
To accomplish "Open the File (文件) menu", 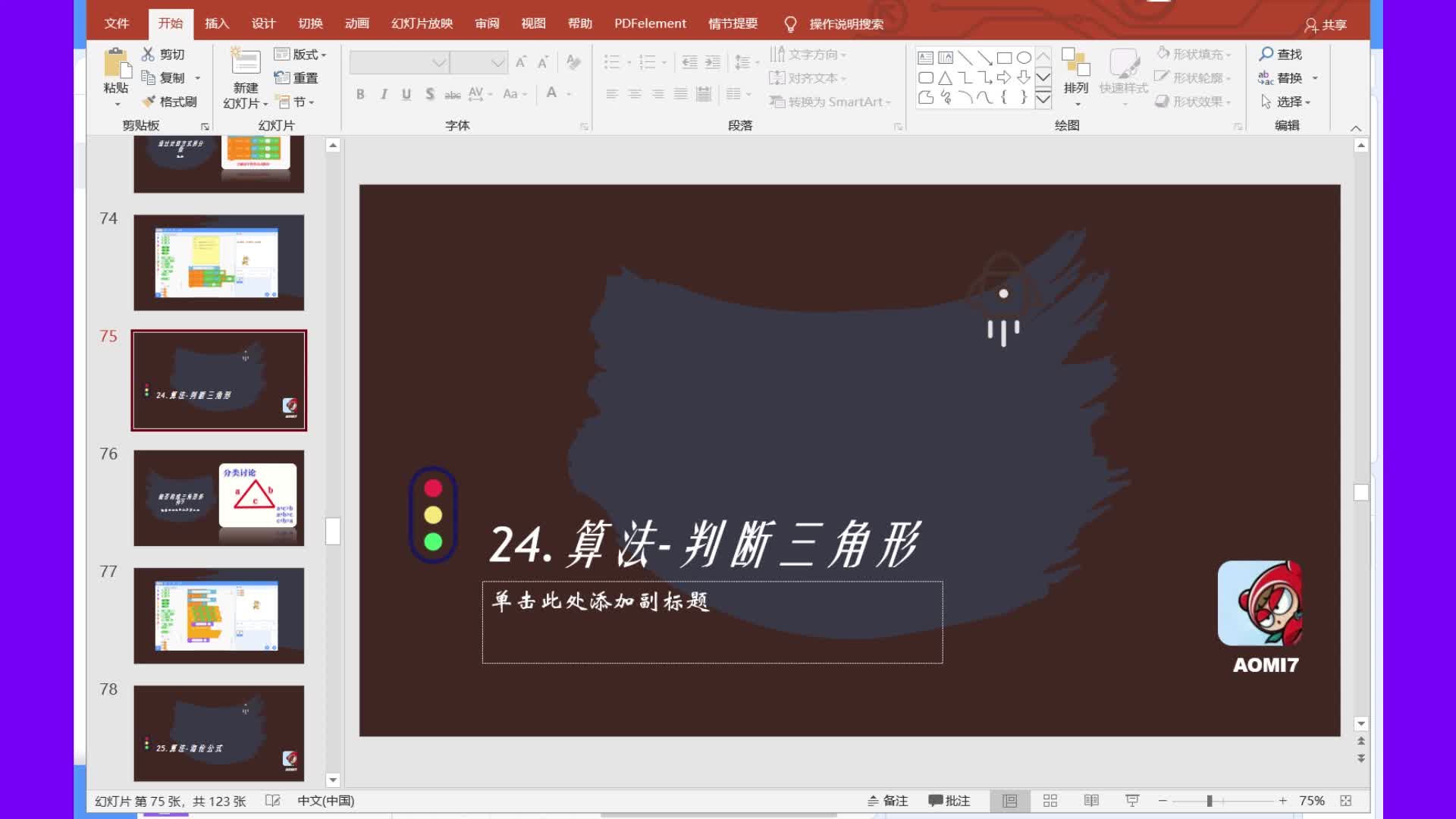I will (117, 24).
